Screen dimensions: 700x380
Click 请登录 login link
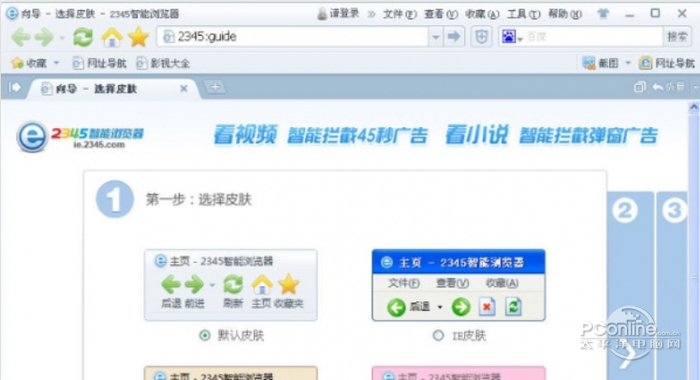pos(338,14)
